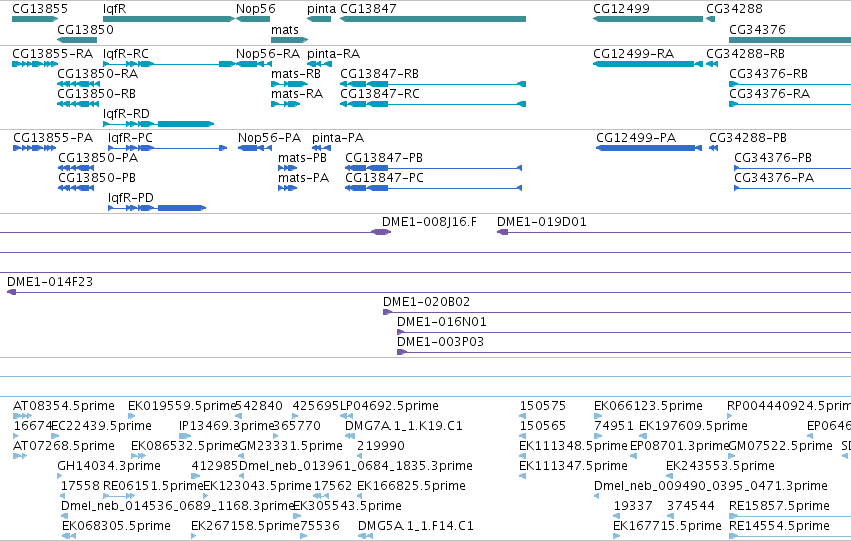This screenshot has width=851, height=541.
Task: Select the AT08354.5prime EST label
Action: tap(63, 406)
